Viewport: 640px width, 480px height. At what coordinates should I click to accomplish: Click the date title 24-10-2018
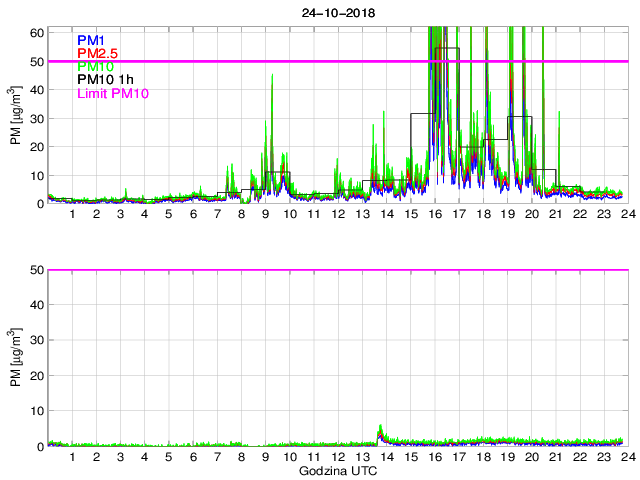click(337, 14)
